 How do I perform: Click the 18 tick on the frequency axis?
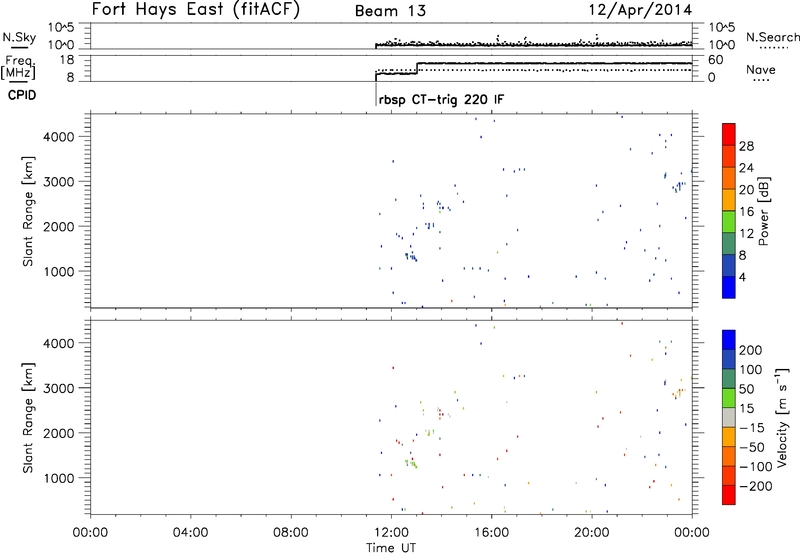(x=67, y=60)
